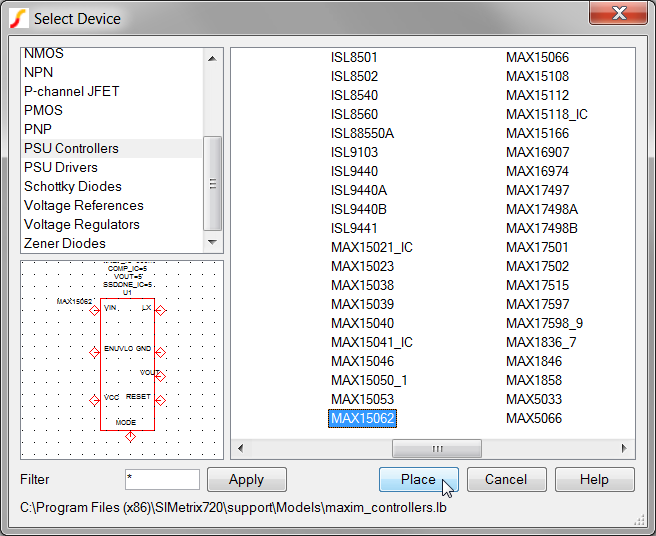Choose device ISL9441
The height and width of the screenshot is (536, 656).
354,228
